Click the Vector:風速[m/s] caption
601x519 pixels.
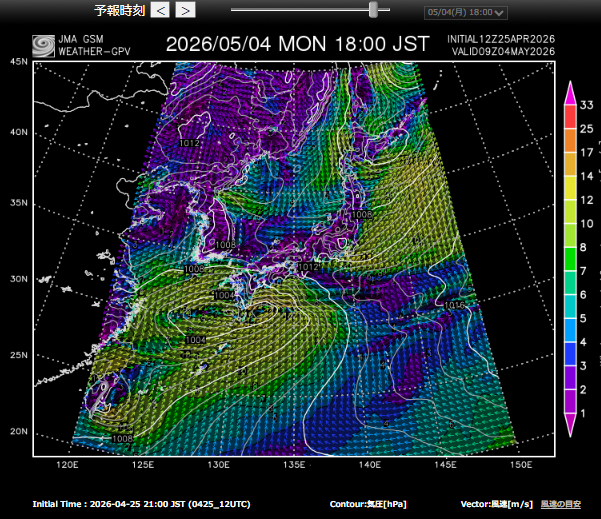(x=494, y=504)
